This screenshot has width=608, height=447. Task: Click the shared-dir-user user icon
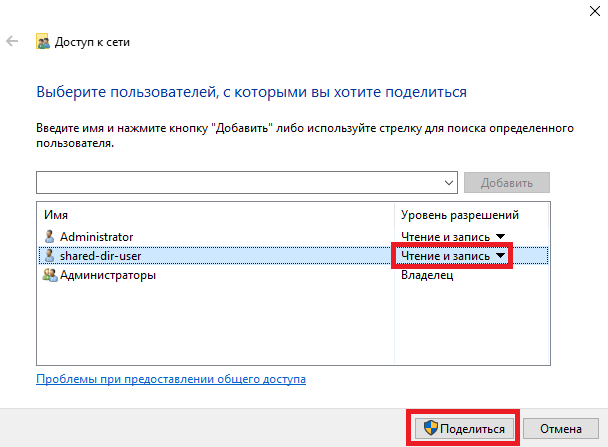pyautogui.click(x=49, y=255)
